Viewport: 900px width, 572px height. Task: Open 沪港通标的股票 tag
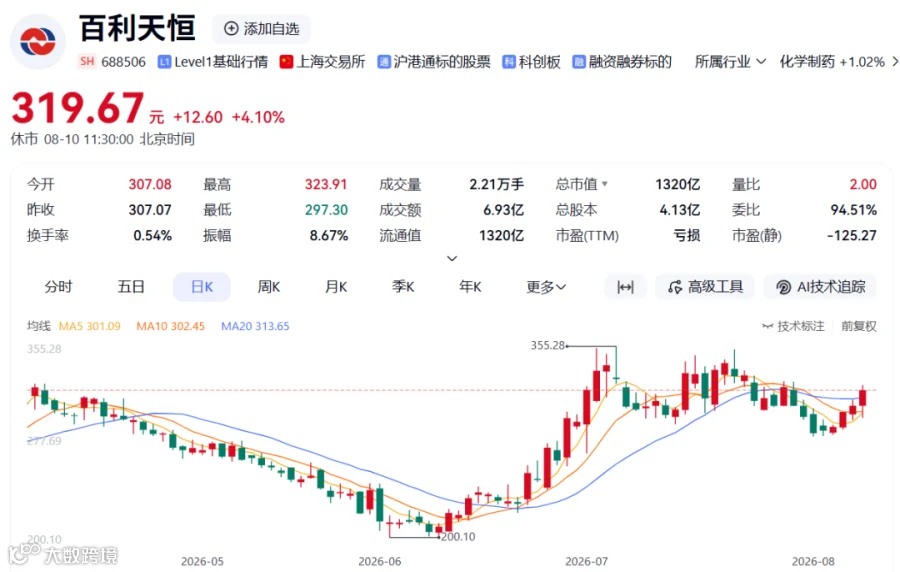pyautogui.click(x=434, y=62)
